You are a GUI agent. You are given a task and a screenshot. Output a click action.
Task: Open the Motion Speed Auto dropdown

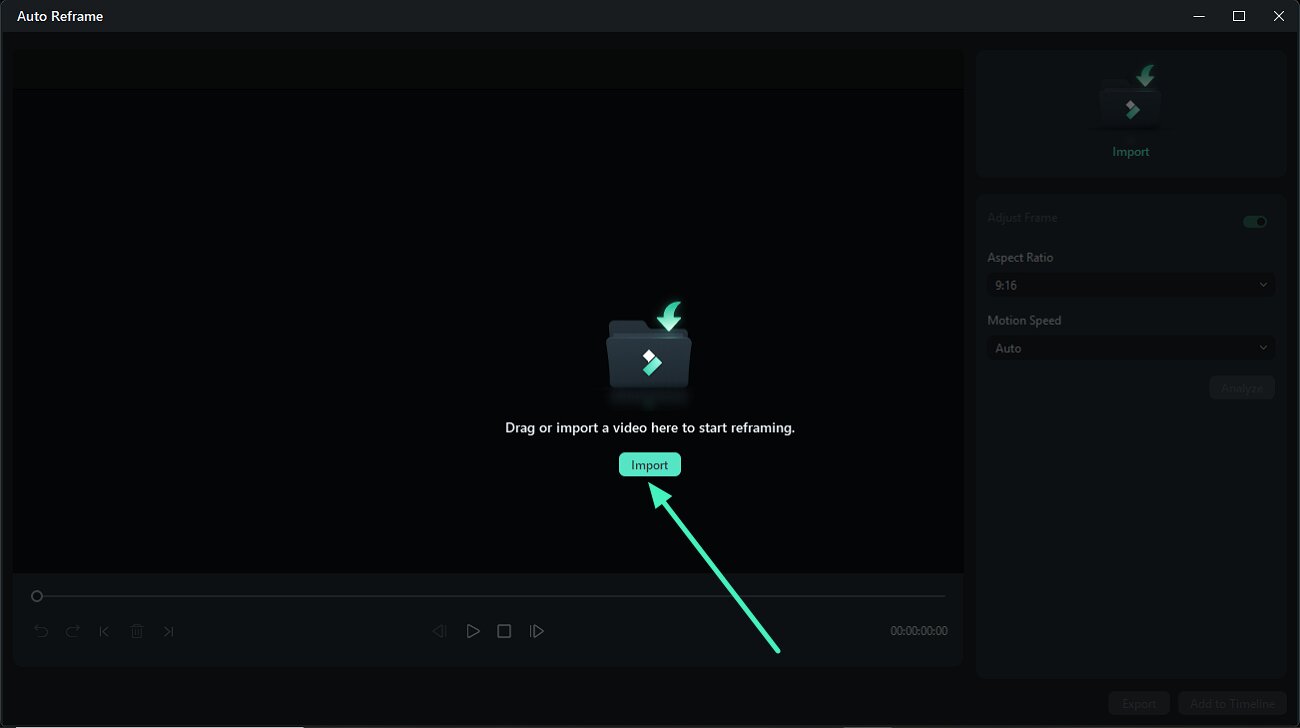(x=1131, y=348)
